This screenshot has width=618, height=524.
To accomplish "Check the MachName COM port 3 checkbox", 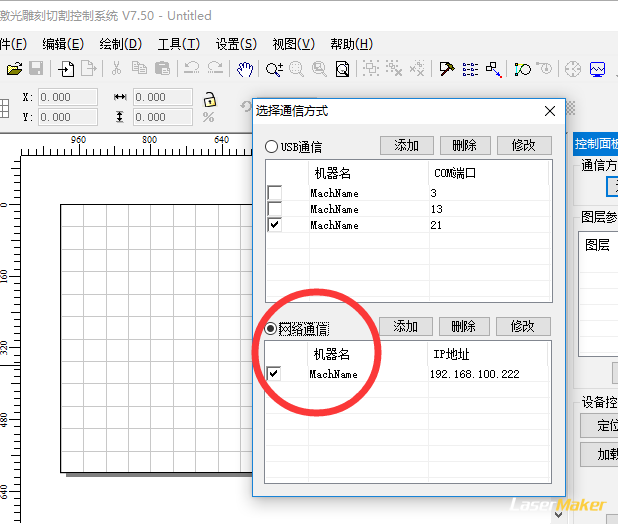I will (x=274, y=193).
